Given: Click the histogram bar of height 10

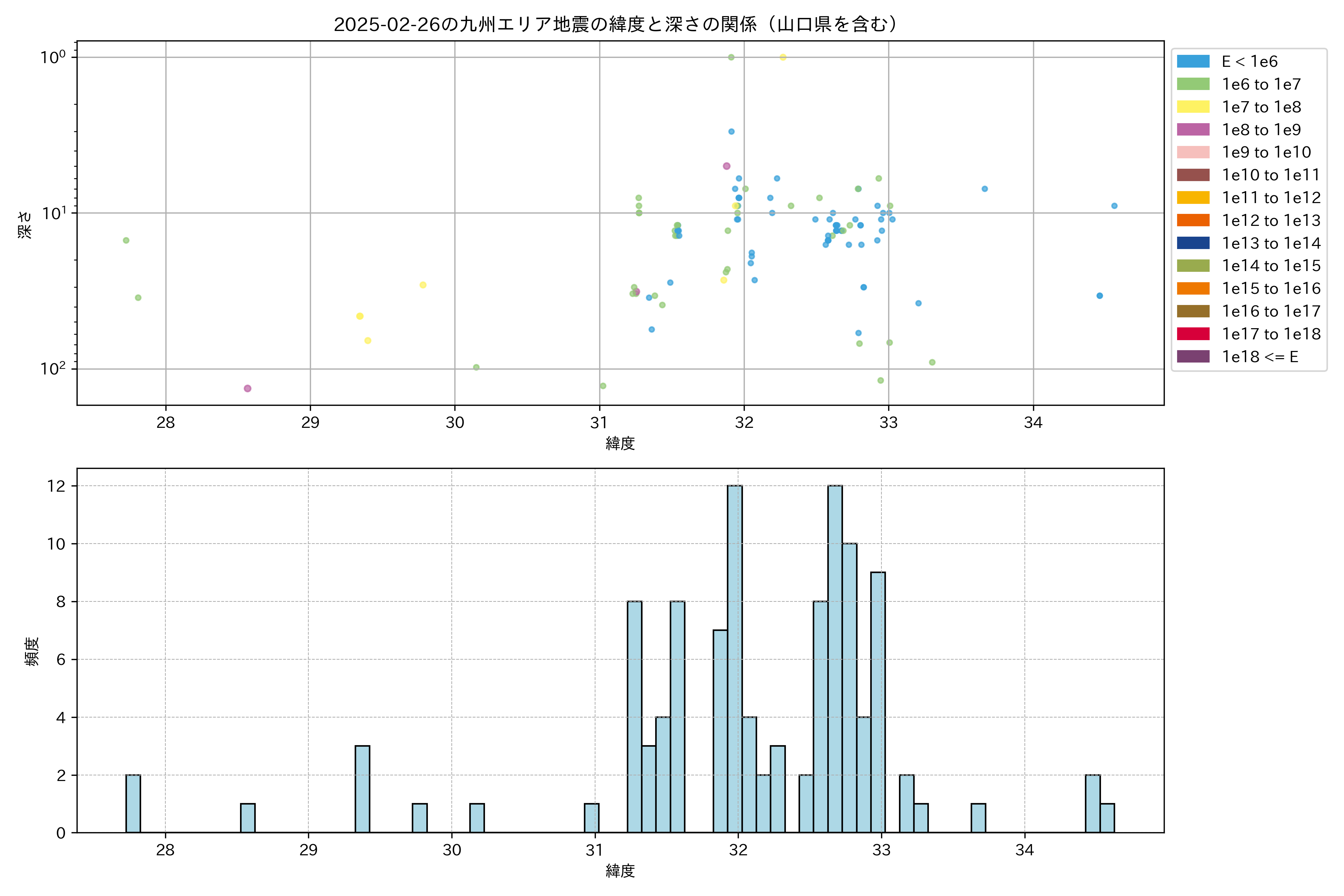Looking at the screenshot, I should [849, 688].
